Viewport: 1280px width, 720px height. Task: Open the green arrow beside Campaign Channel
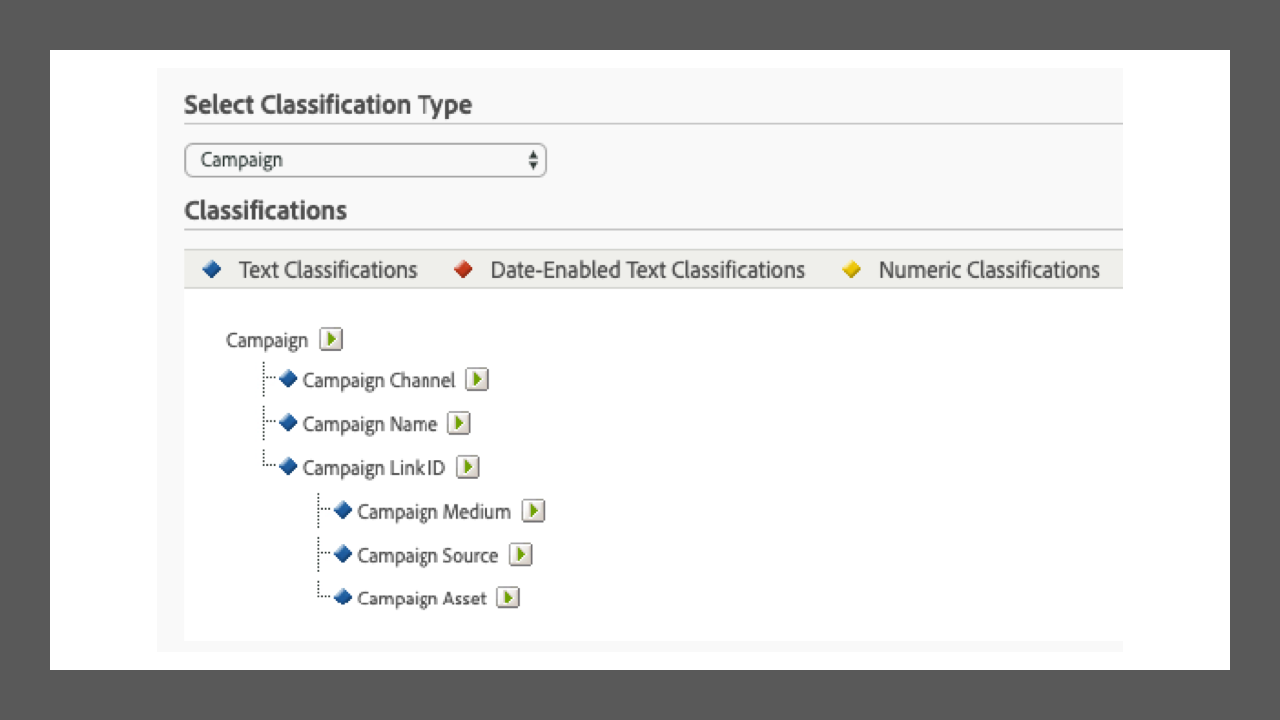point(477,379)
